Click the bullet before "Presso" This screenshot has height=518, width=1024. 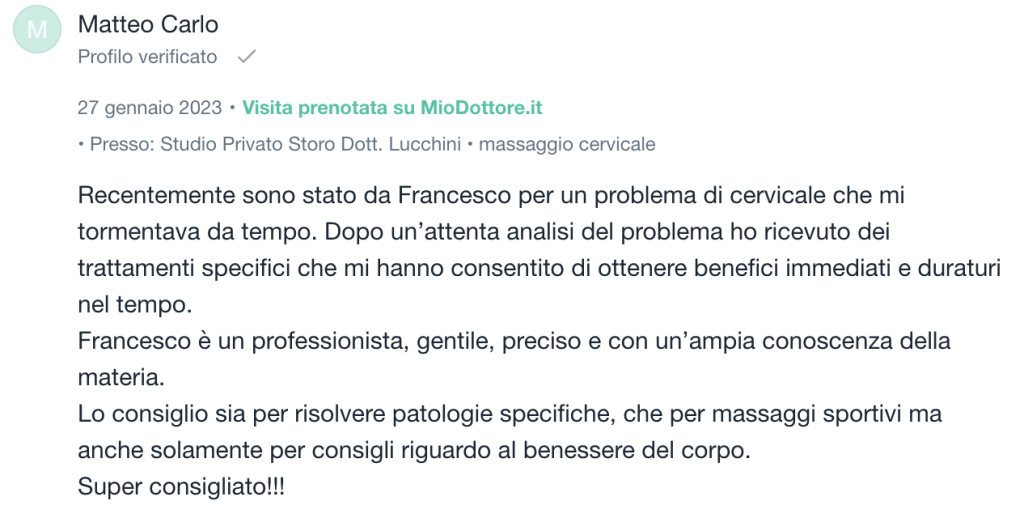click(x=81, y=144)
